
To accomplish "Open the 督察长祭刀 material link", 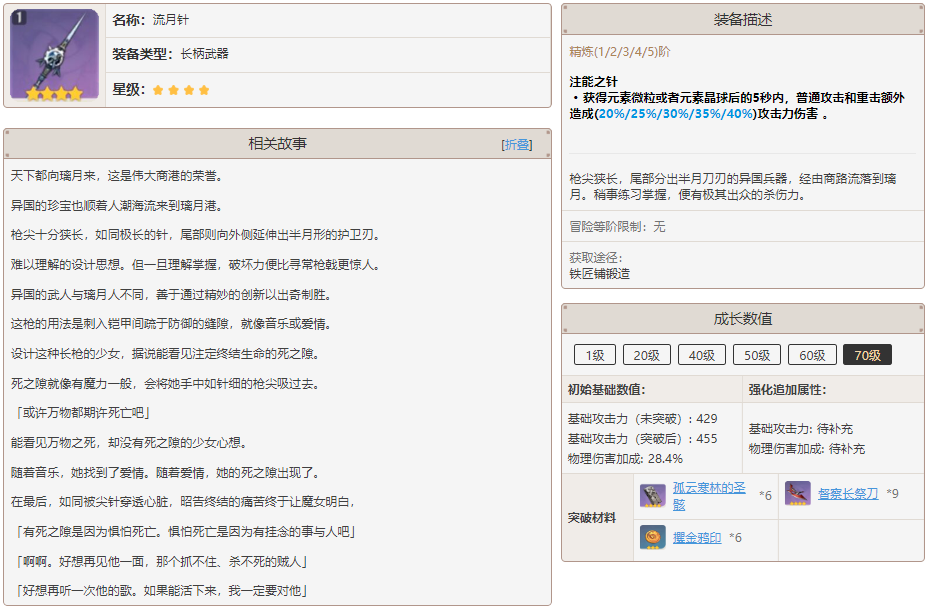I will point(848,493).
